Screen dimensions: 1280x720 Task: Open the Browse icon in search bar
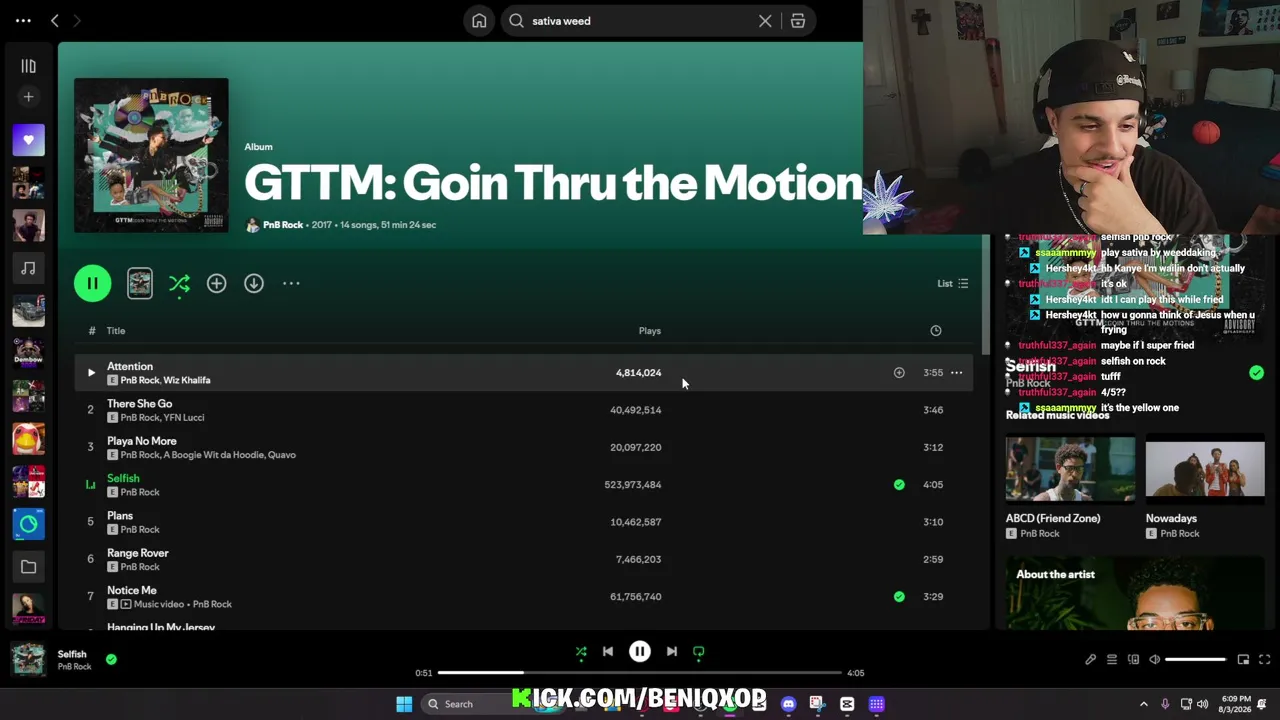click(x=798, y=21)
